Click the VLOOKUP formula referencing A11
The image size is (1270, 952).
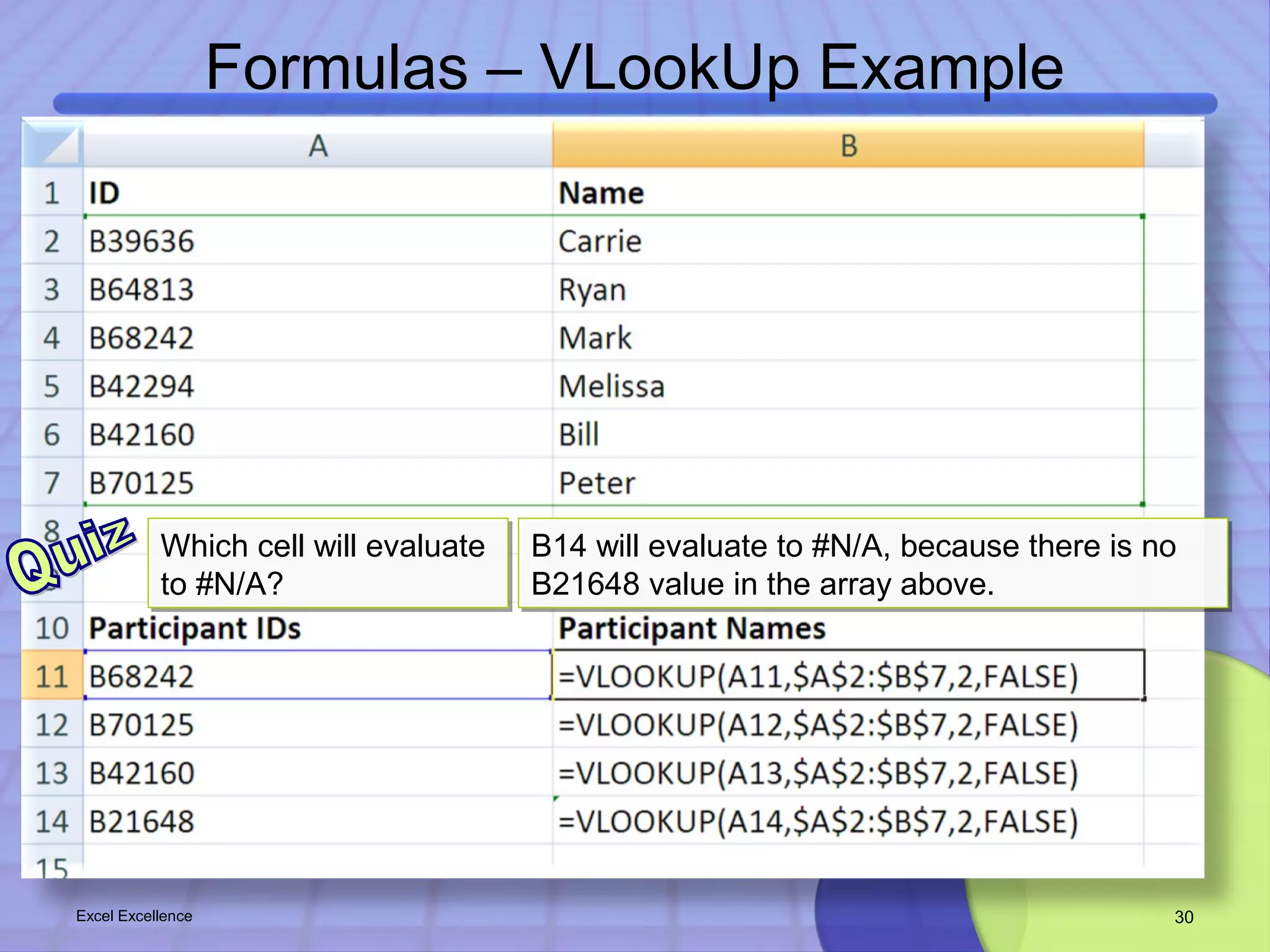[848, 676]
